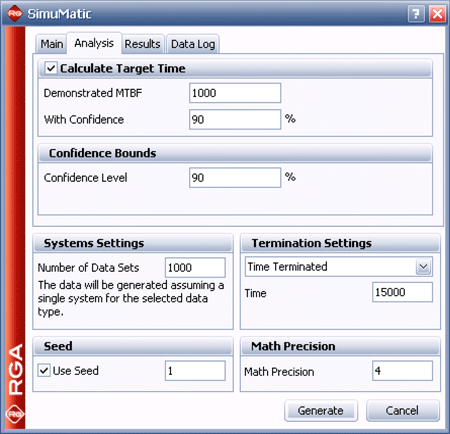Click the Demonstrated MTBF label
Screen dimensions: 450x434
click(93, 93)
